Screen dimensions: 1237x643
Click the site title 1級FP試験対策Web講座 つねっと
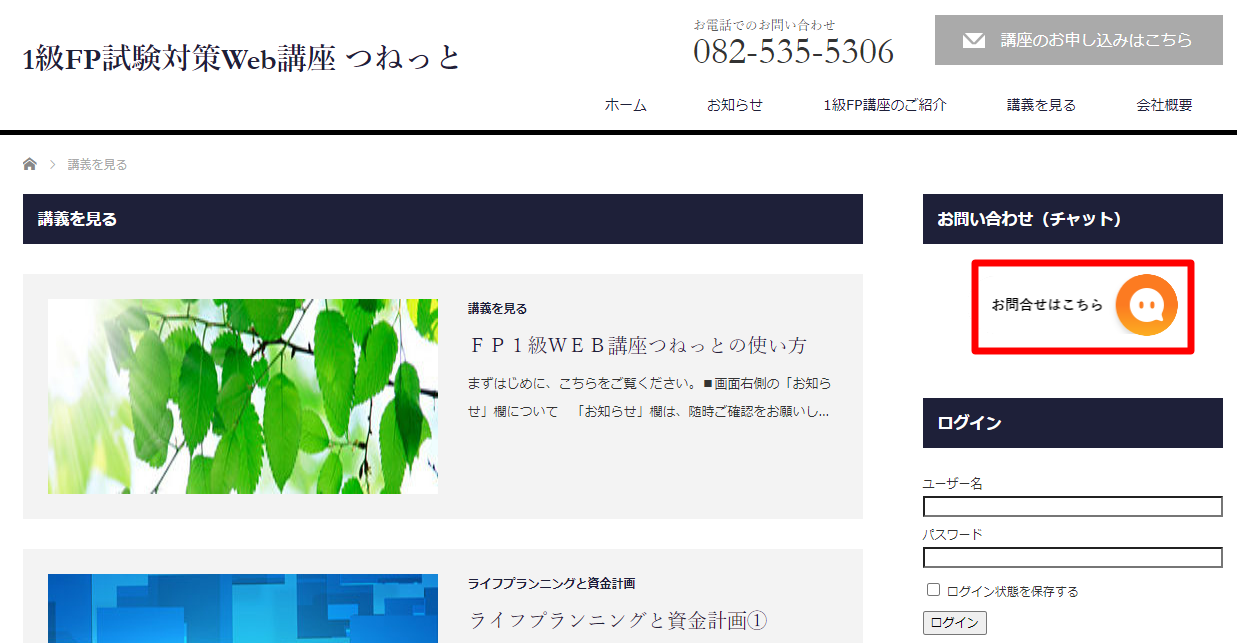[x=242, y=58]
